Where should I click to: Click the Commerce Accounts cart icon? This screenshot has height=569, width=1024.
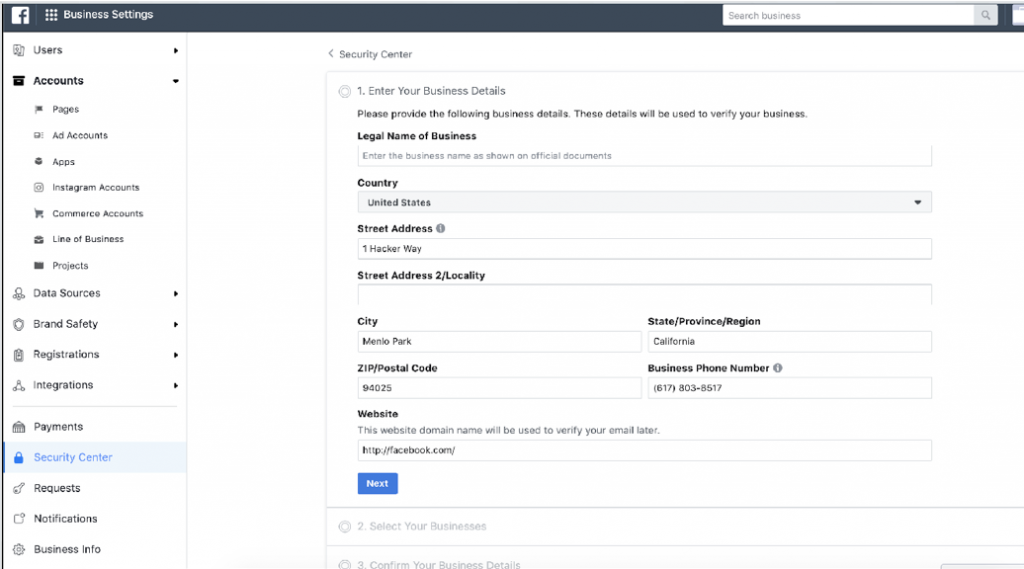[39, 214]
